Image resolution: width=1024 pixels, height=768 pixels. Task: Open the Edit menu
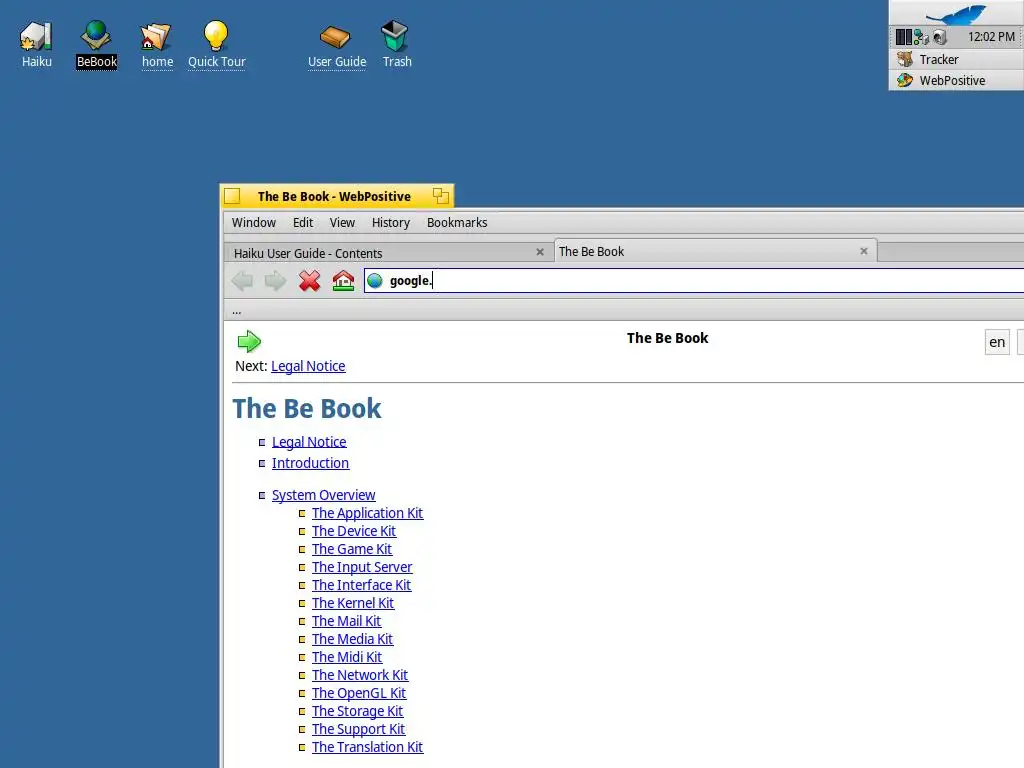pyautogui.click(x=302, y=223)
